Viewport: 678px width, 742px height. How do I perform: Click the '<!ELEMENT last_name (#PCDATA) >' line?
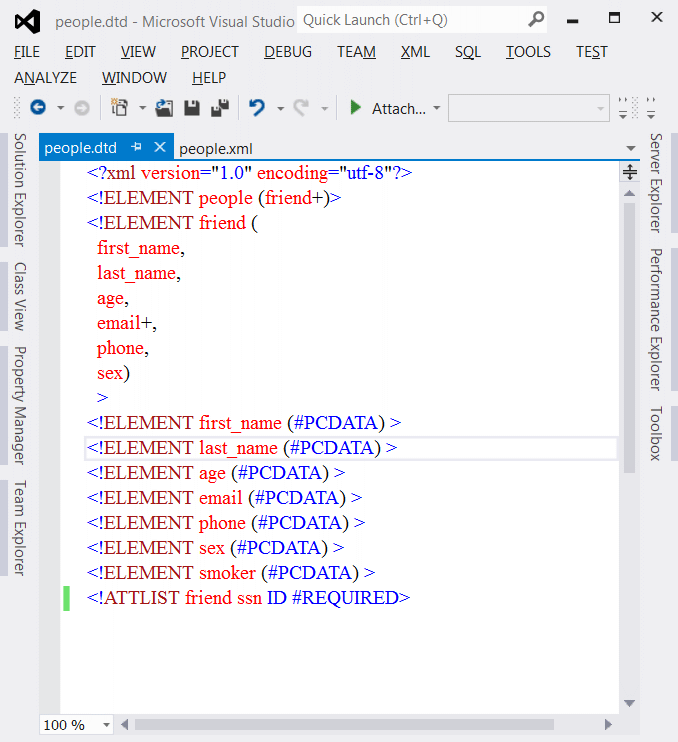(242, 448)
